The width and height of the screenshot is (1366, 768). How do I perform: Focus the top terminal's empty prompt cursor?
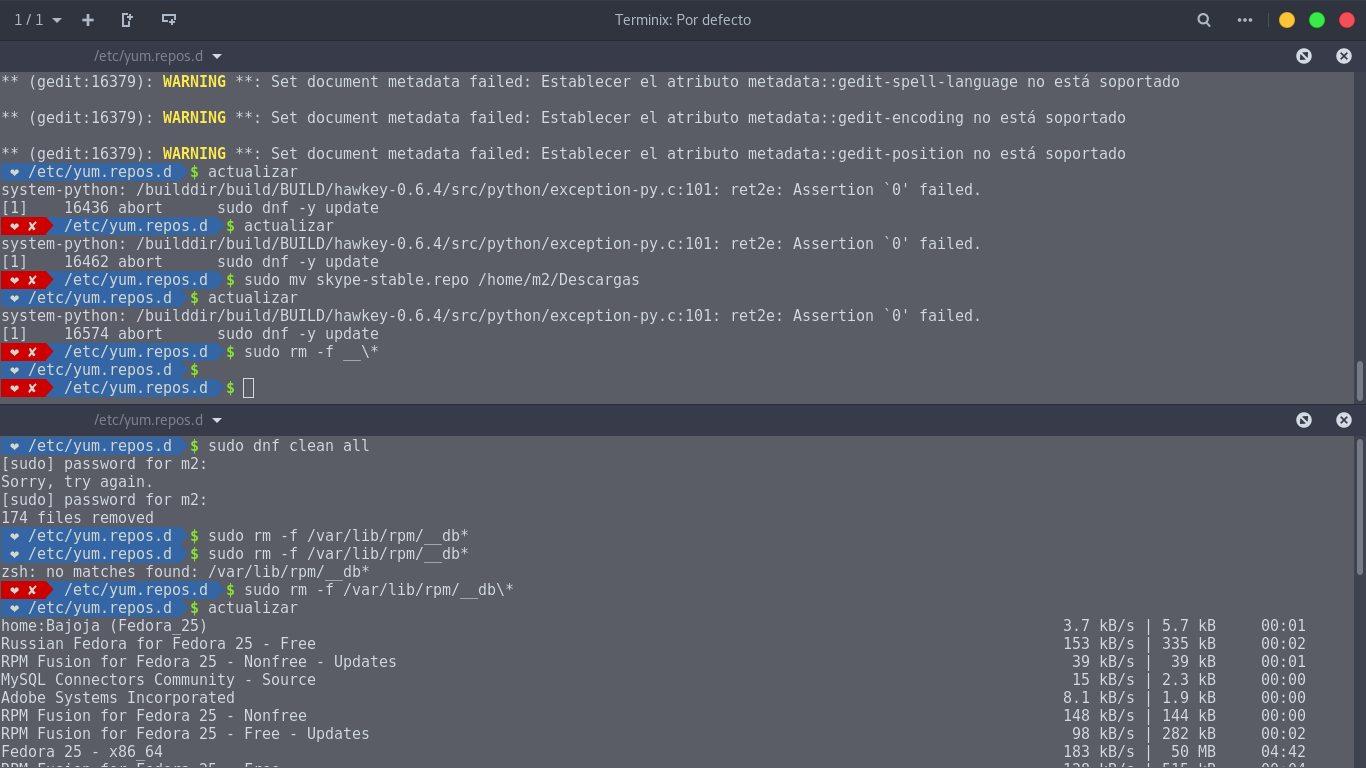pos(249,388)
